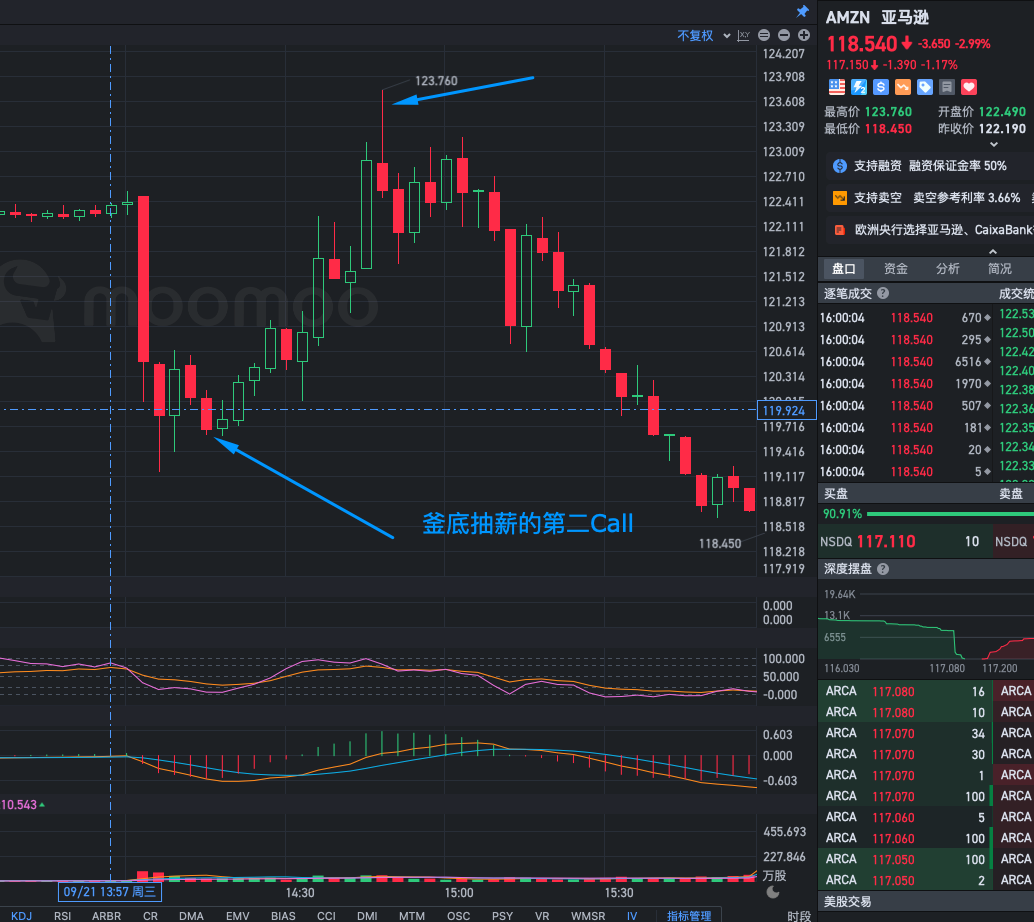1034x922 pixels.
Task: Select the CCI indicator
Action: (x=326, y=915)
